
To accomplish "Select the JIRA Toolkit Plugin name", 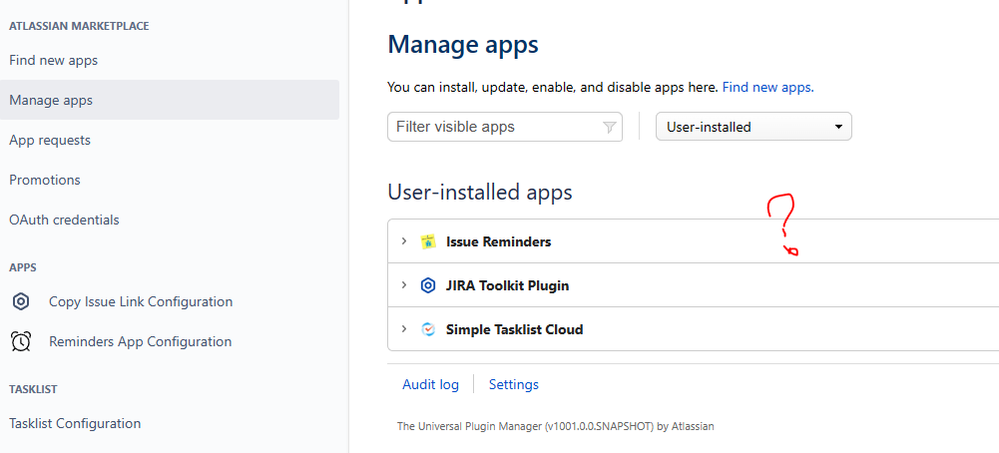I will [x=507, y=285].
